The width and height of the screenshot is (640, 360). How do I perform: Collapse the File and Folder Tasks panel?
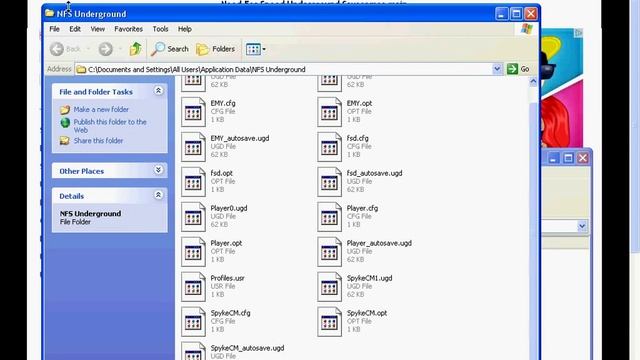(x=158, y=91)
